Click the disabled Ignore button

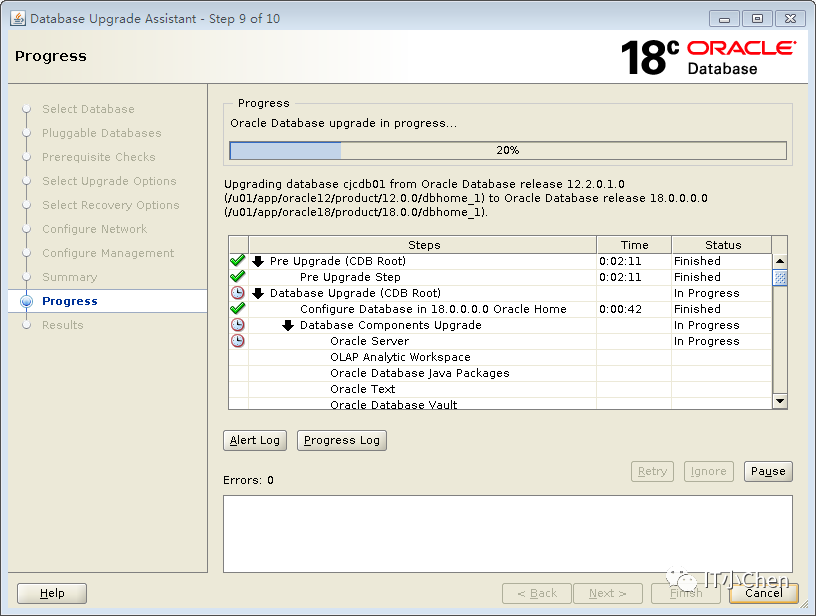pos(709,471)
